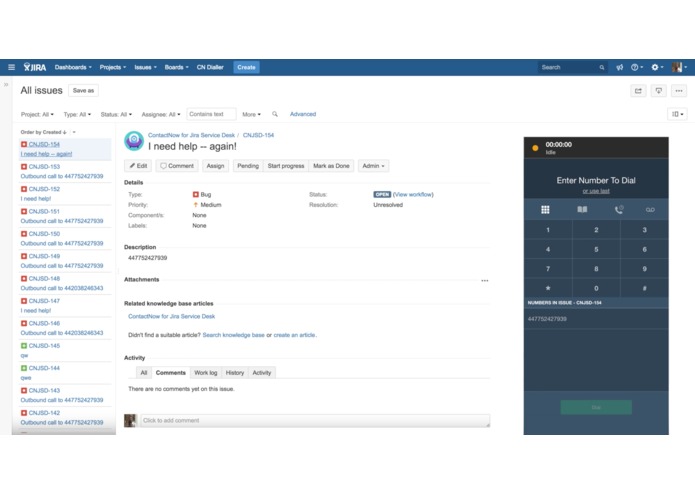The width and height of the screenshot is (695, 494).
Task: Open the Boards dropdown menu
Action: 176,67
